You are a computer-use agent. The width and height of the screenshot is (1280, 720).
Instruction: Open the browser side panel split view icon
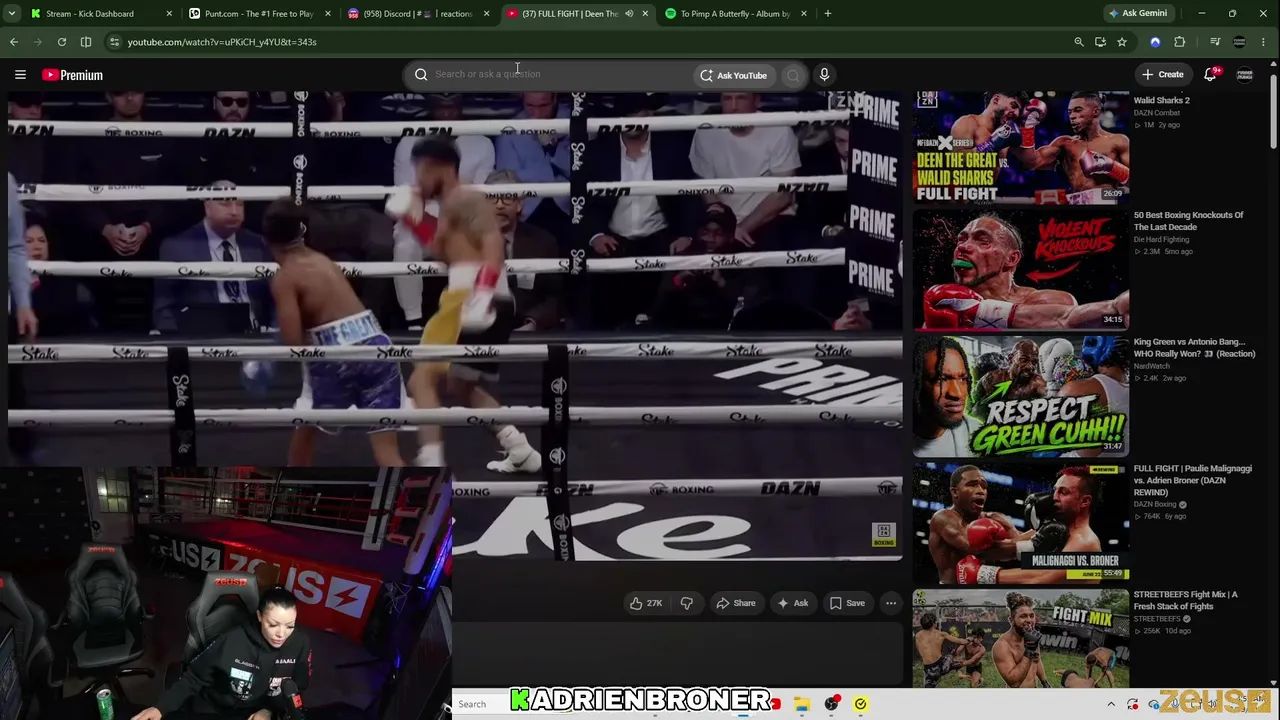click(86, 42)
